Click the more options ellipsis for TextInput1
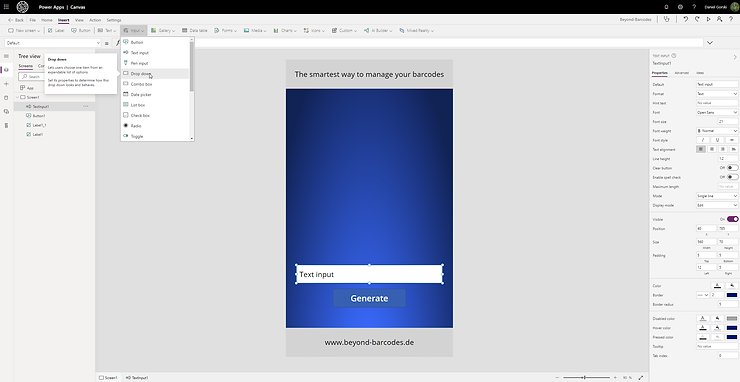740x382 pixels. [x=85, y=106]
